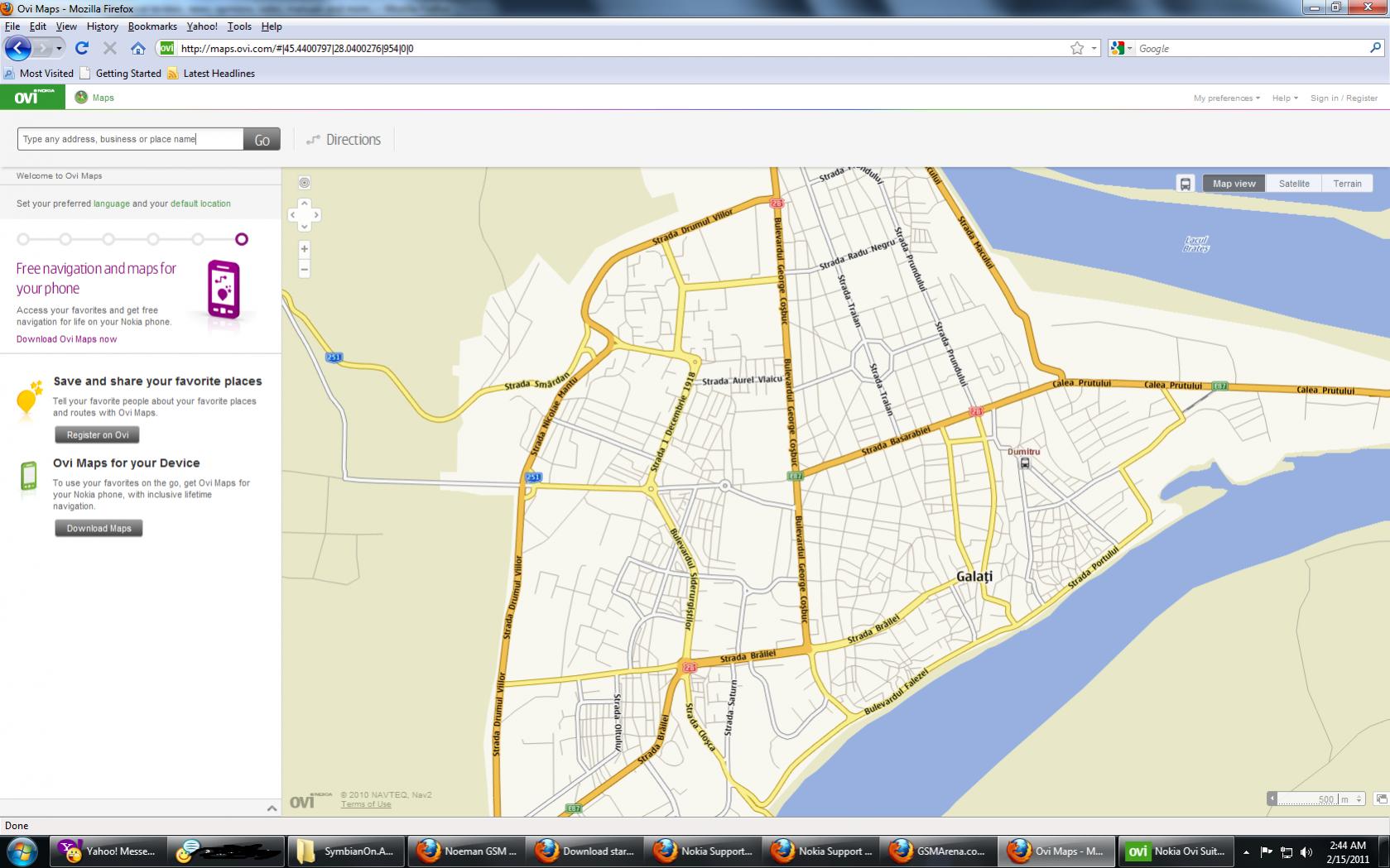The height and width of the screenshot is (868, 1390).
Task: Click the Register on Ovi button
Action: click(x=98, y=434)
